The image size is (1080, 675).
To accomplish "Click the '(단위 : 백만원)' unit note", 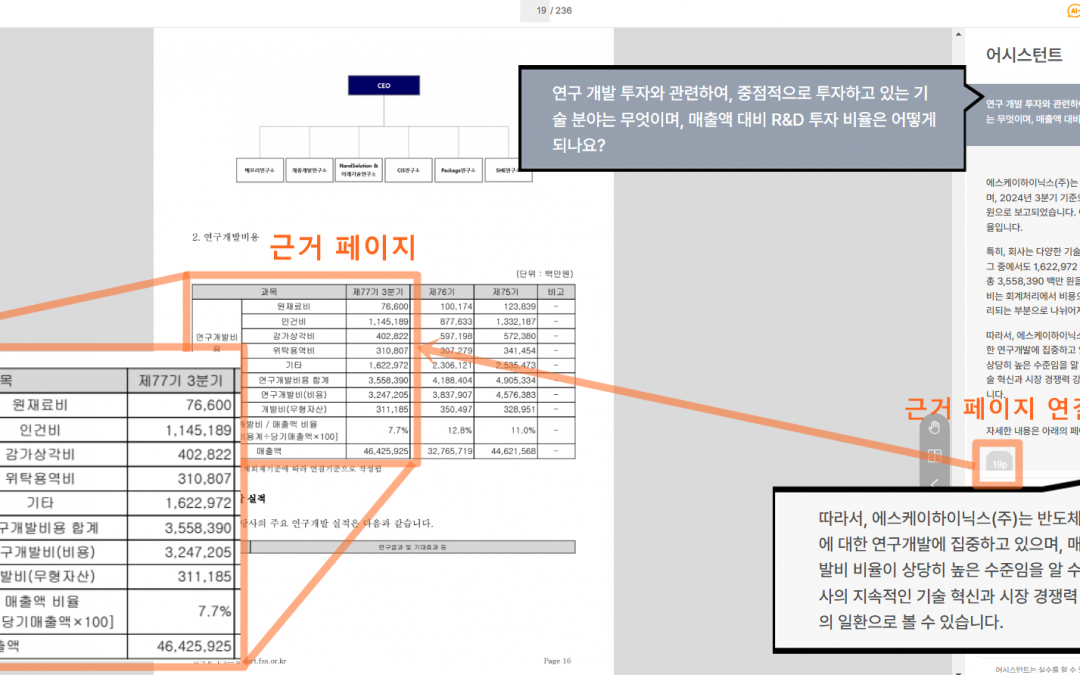I will tap(544, 274).
